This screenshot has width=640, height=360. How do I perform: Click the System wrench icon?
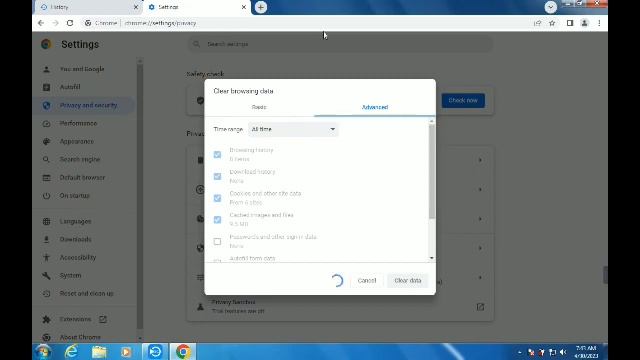(47, 276)
